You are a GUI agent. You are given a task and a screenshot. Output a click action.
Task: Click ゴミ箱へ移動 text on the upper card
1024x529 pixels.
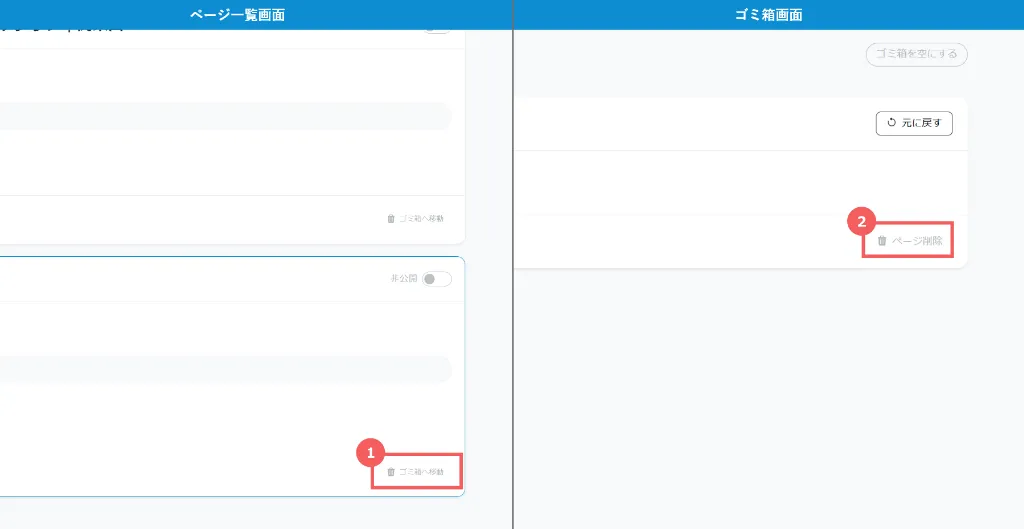pyautogui.click(x=421, y=219)
